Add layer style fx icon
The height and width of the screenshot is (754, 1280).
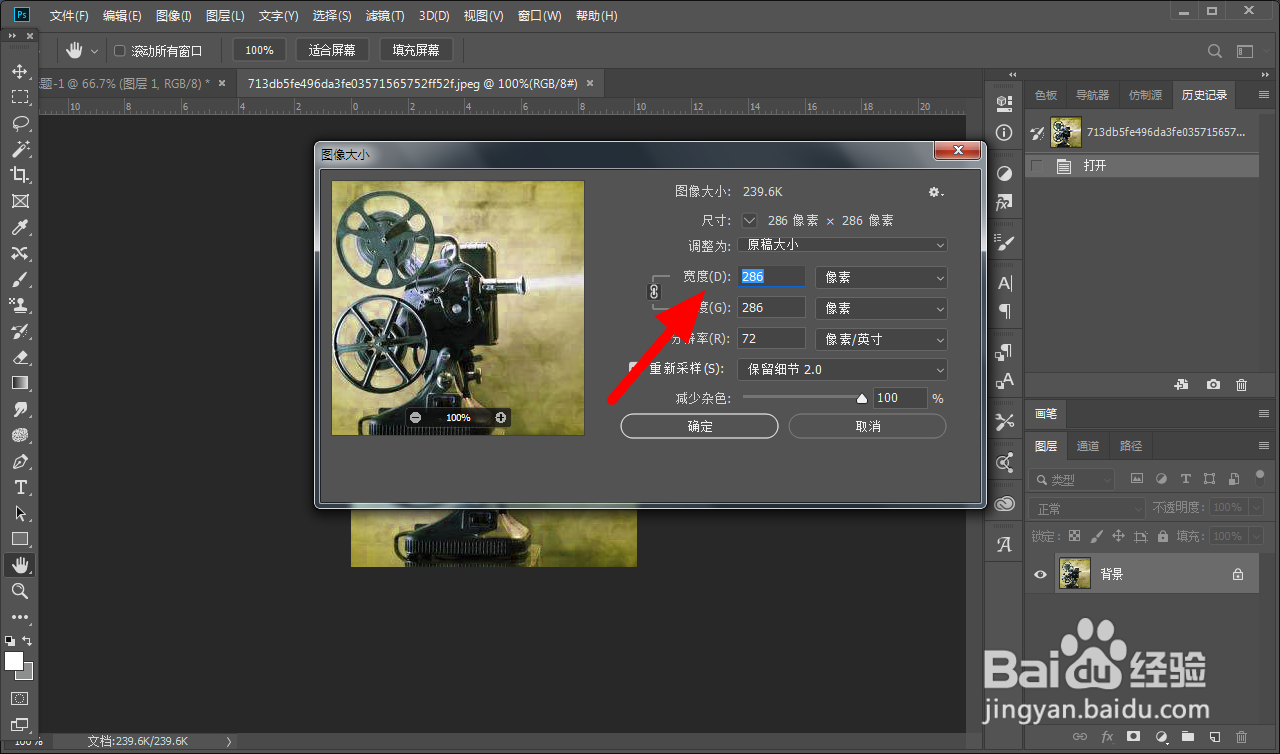tap(1107, 737)
